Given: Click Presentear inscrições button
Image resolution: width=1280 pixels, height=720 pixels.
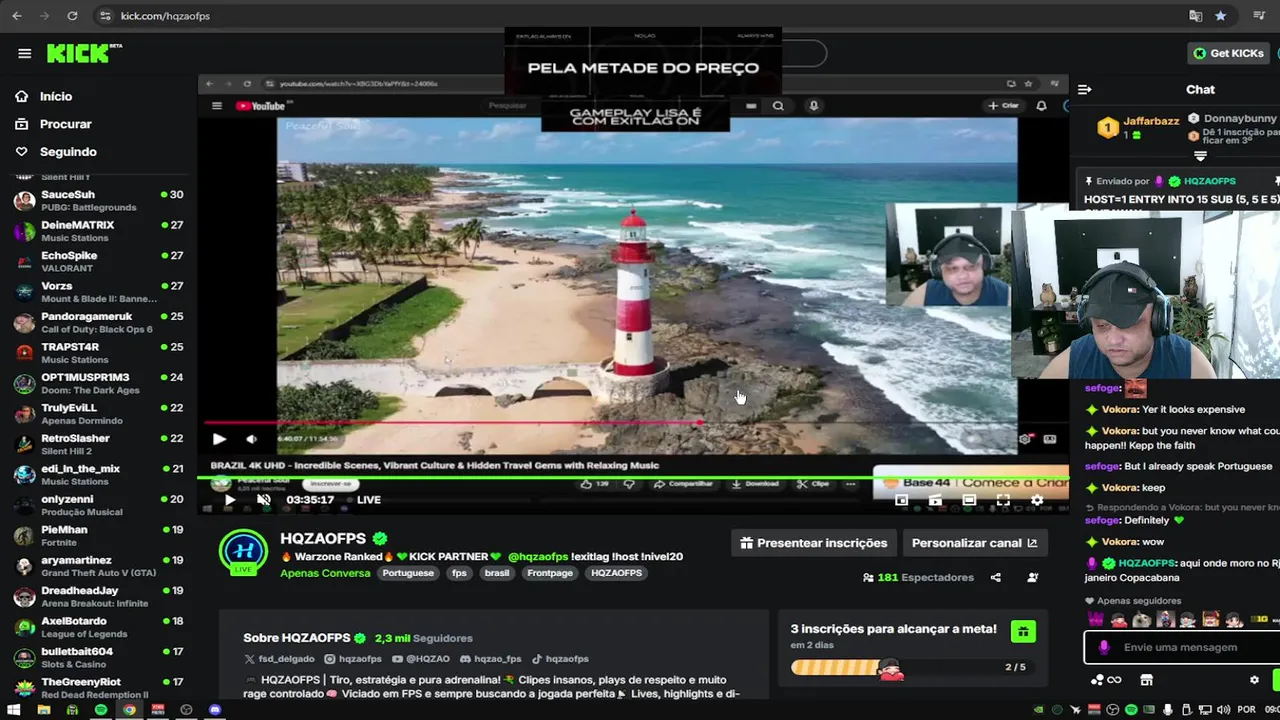Looking at the screenshot, I should pos(814,543).
